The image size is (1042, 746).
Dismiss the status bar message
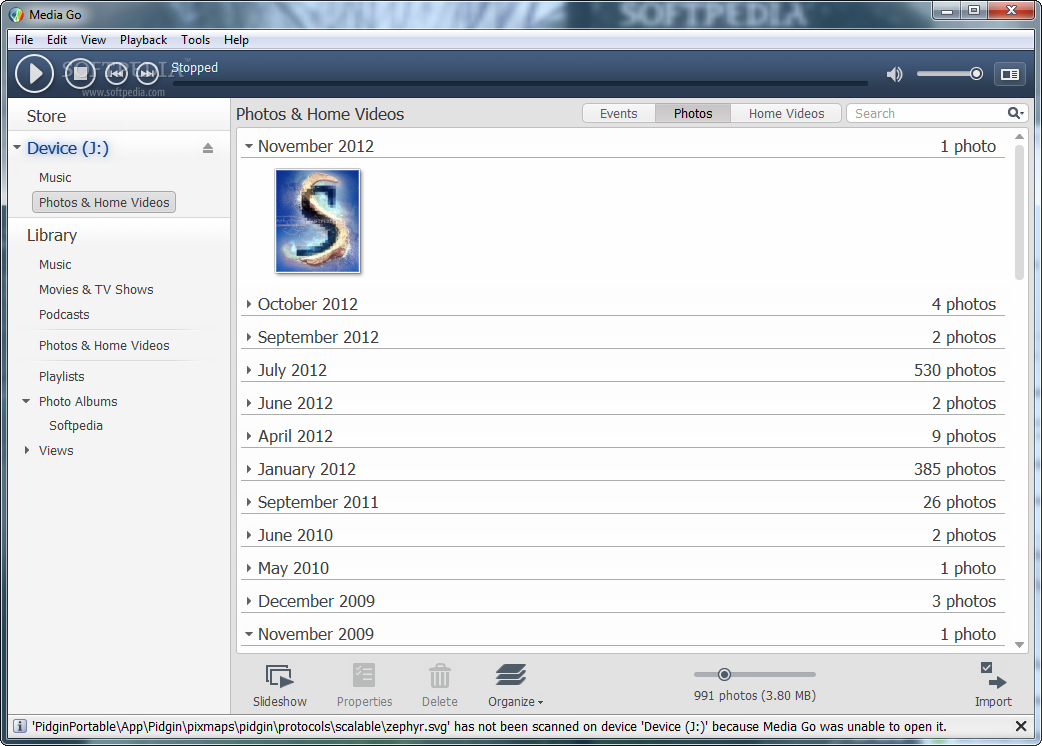(1021, 726)
